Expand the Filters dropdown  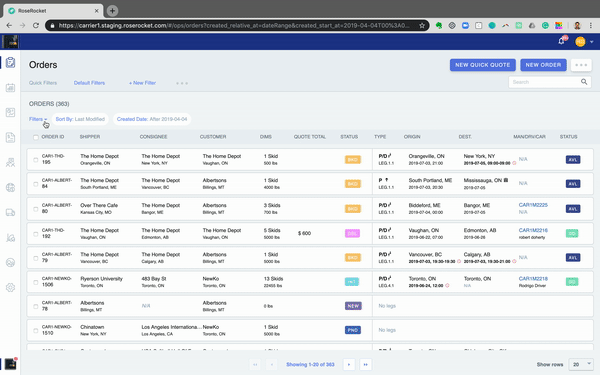pos(38,119)
